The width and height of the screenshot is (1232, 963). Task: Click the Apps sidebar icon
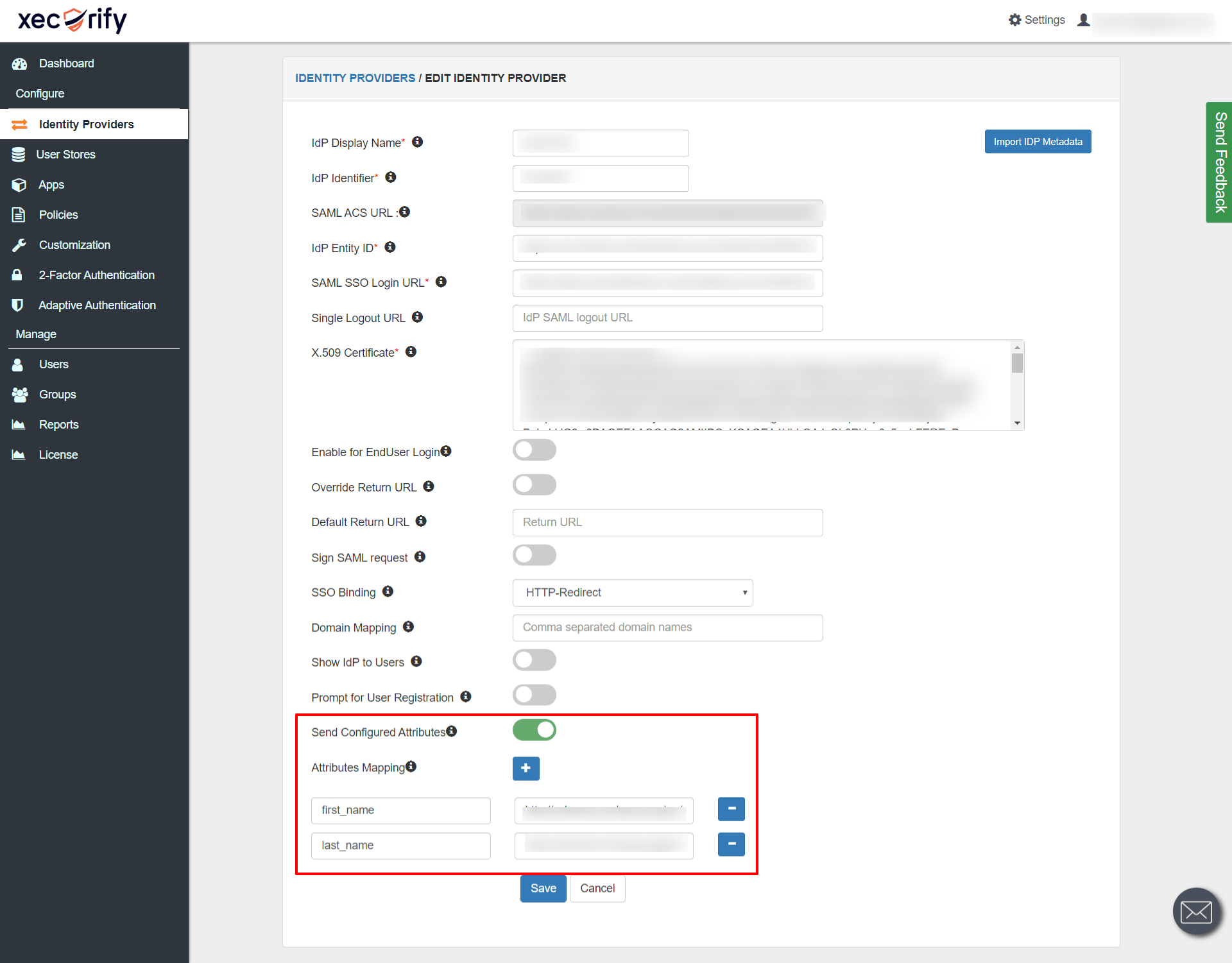tap(19, 184)
